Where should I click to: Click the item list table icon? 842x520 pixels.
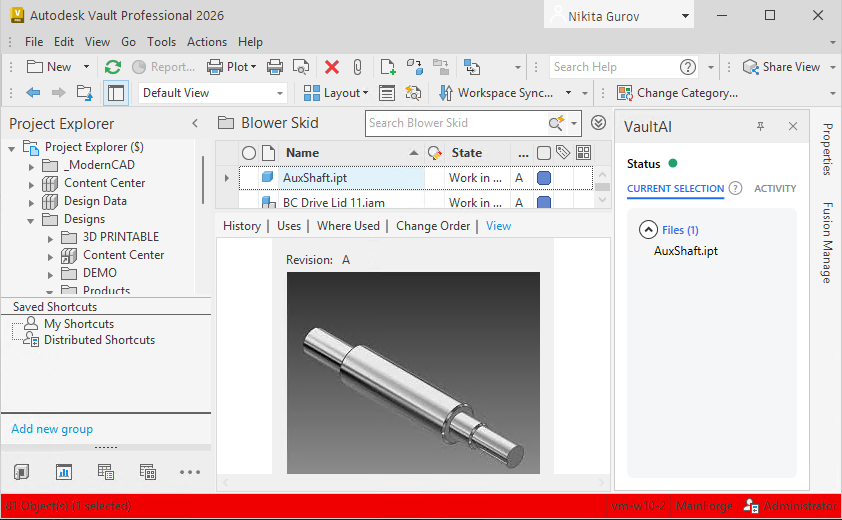[106, 472]
